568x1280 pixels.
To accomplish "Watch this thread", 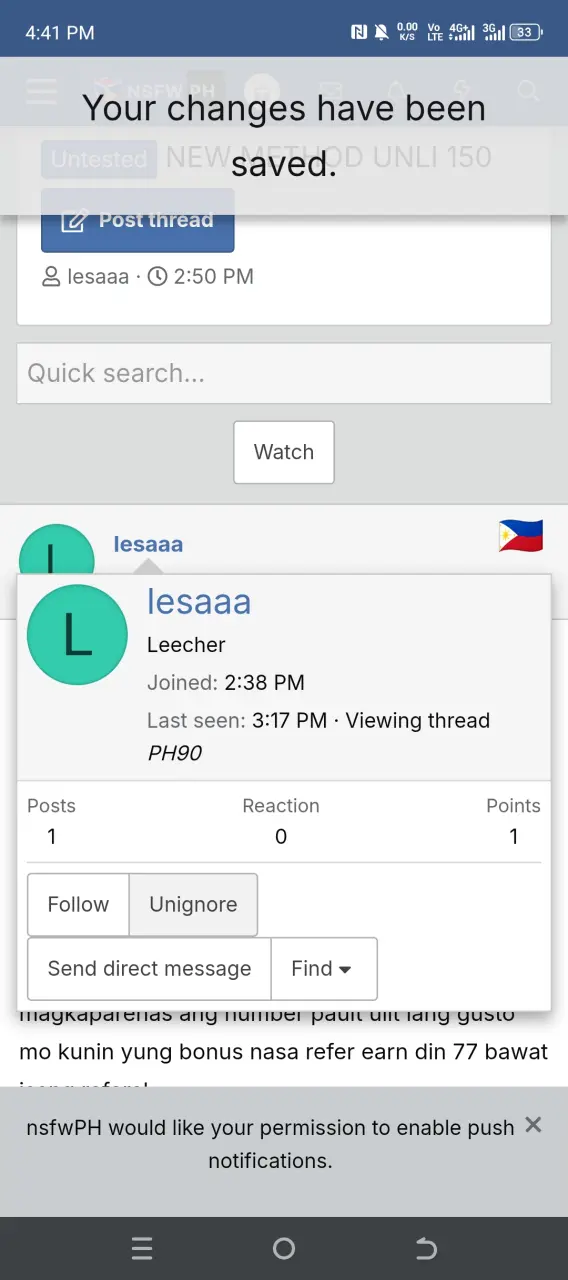I will [284, 452].
